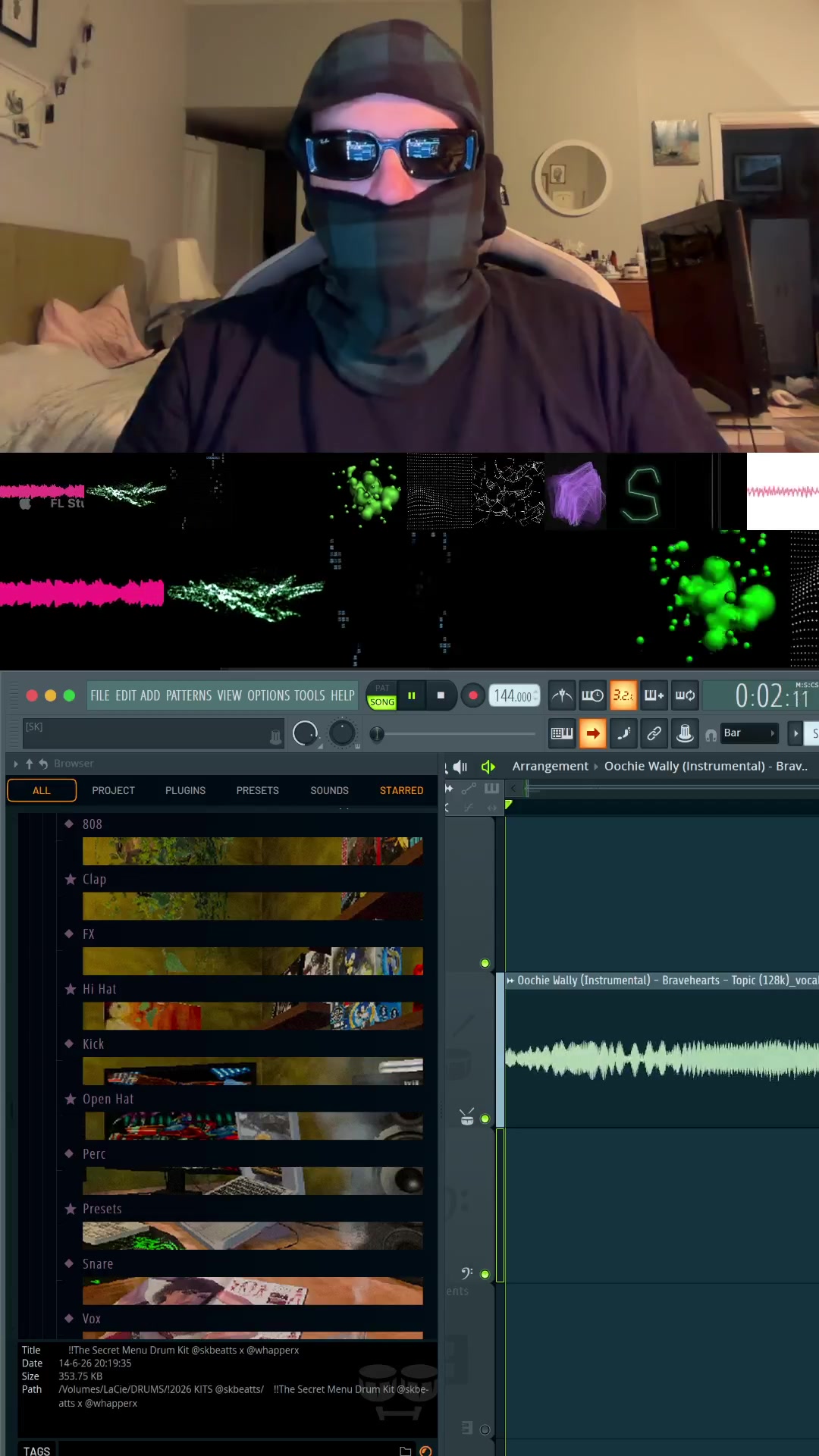Click the master volume knob
Screen dimensions: 819x1456
pyautogui.click(x=305, y=733)
